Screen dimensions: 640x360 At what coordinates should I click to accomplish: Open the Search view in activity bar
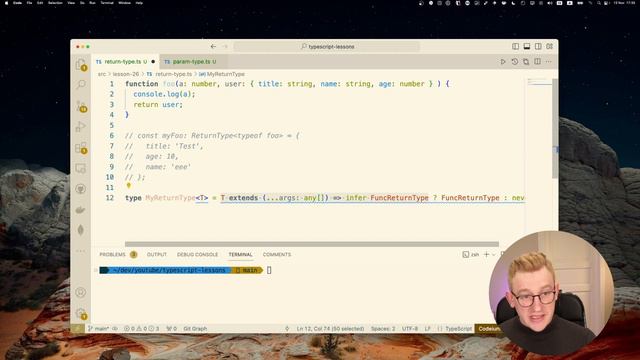(81, 84)
